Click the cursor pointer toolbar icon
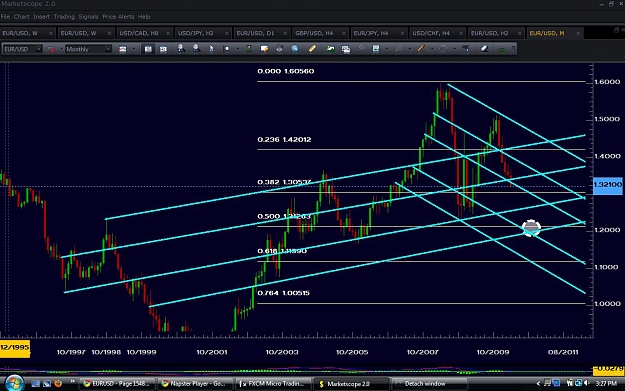Image resolution: width=625 pixels, height=391 pixels. pyautogui.click(x=211, y=49)
